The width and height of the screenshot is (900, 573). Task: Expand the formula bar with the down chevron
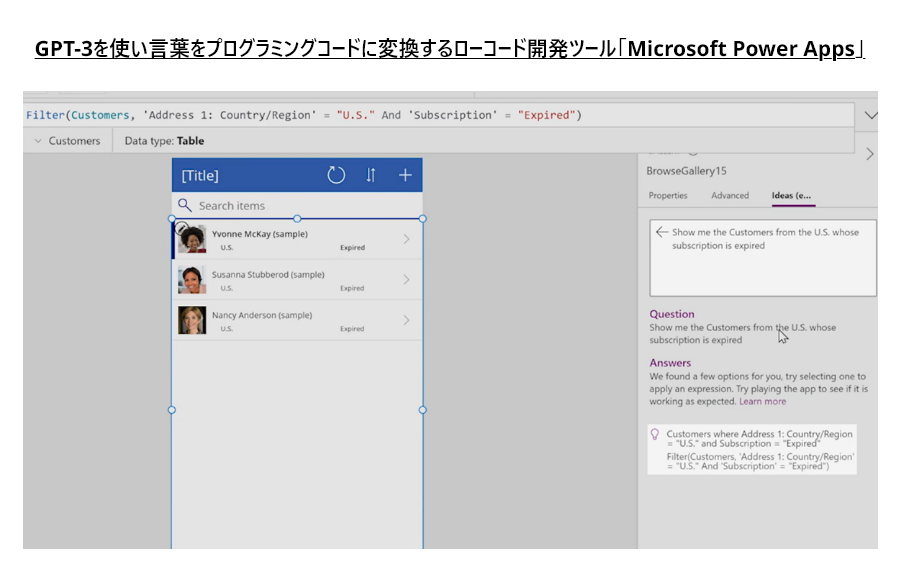tap(870, 116)
